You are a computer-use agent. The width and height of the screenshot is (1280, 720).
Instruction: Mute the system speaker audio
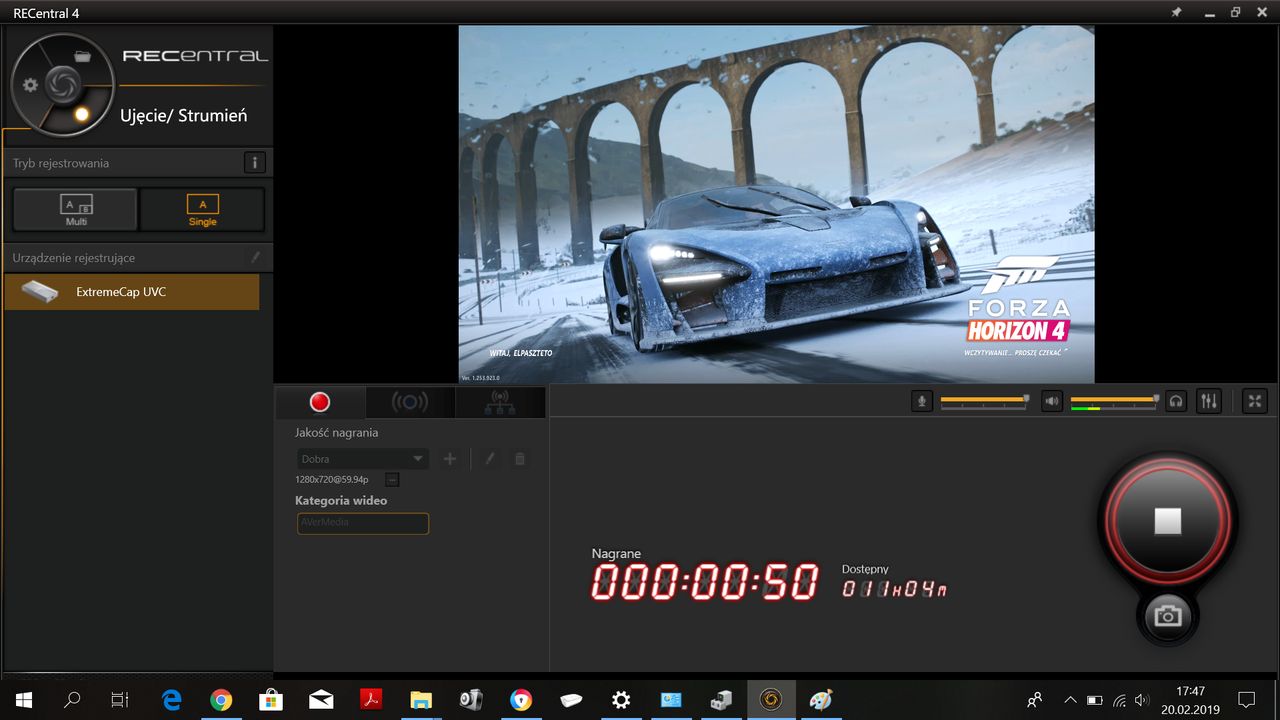pos(1051,401)
